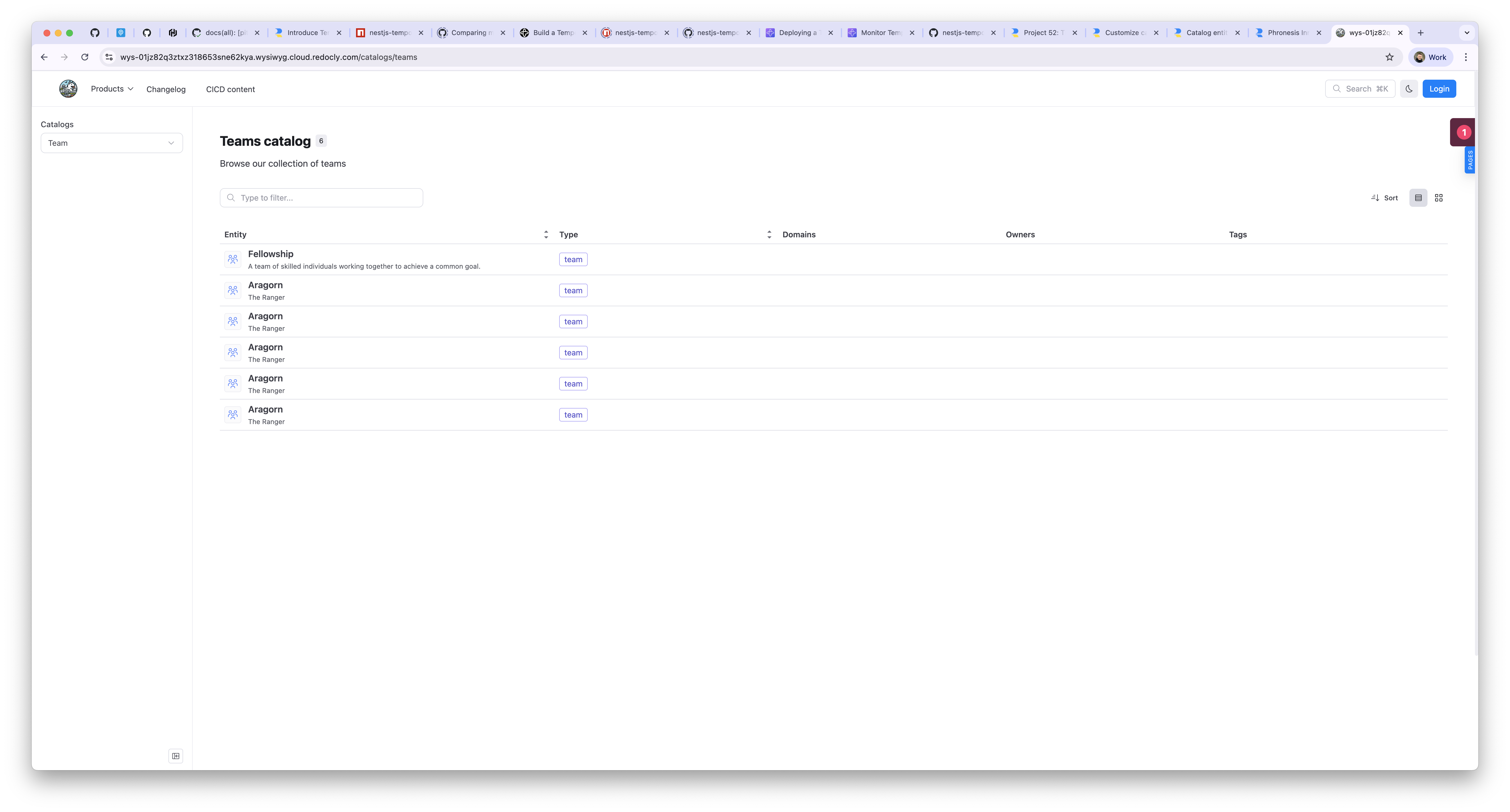Sort the table by Entity column arrows
This screenshot has width=1510, height=812.
click(x=546, y=235)
